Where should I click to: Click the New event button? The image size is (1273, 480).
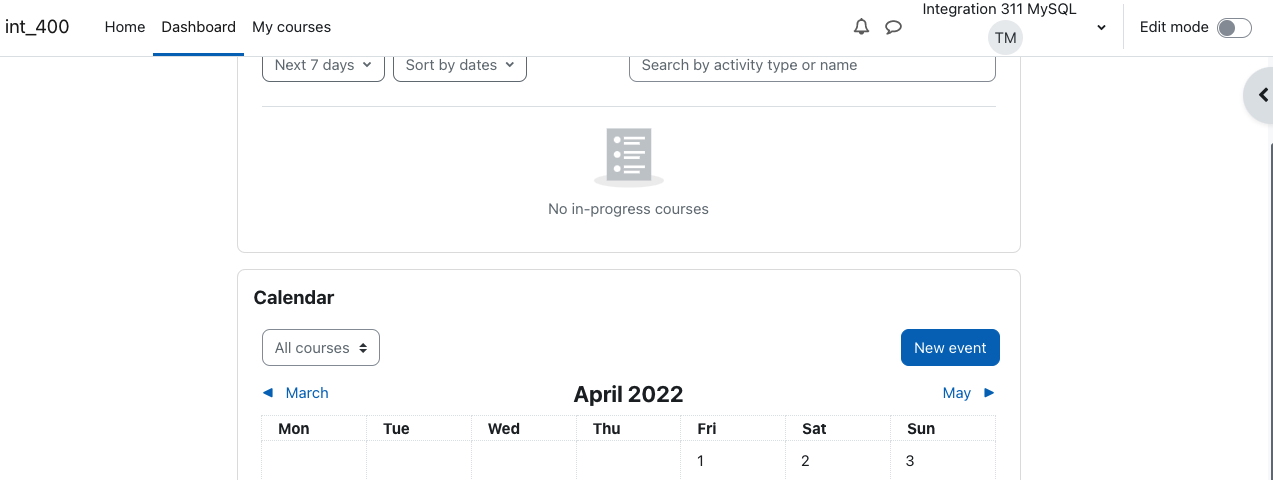click(x=950, y=348)
